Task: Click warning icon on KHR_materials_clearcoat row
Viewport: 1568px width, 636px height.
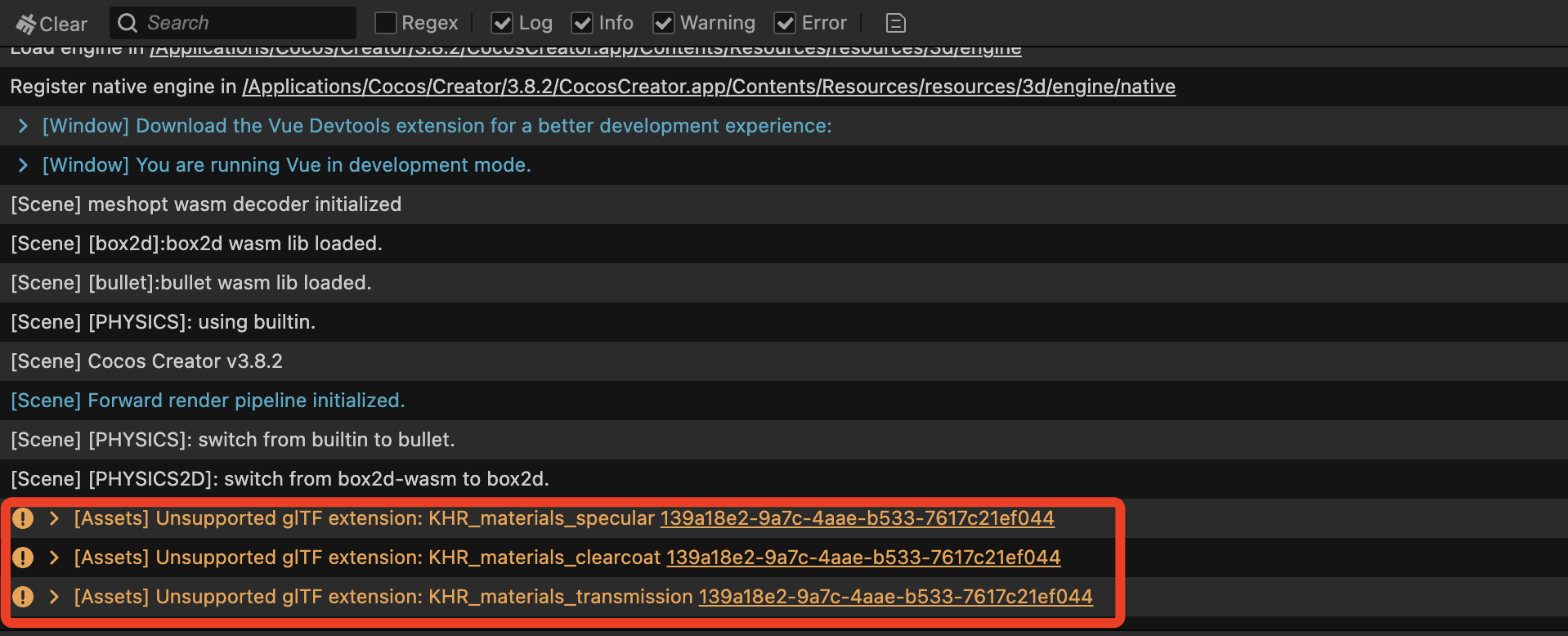Action: (x=23, y=558)
